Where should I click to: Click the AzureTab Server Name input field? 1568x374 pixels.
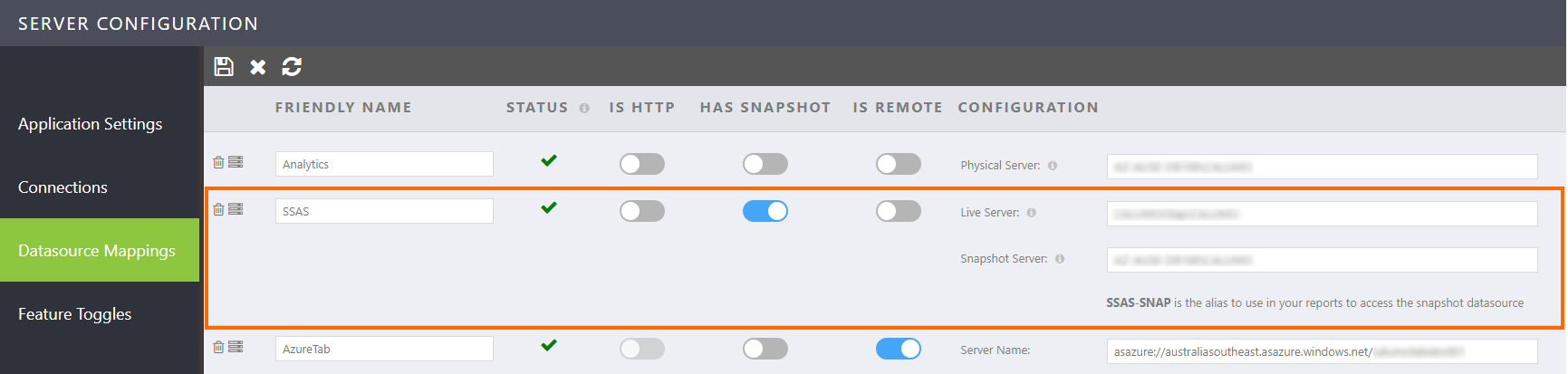click(x=1322, y=351)
